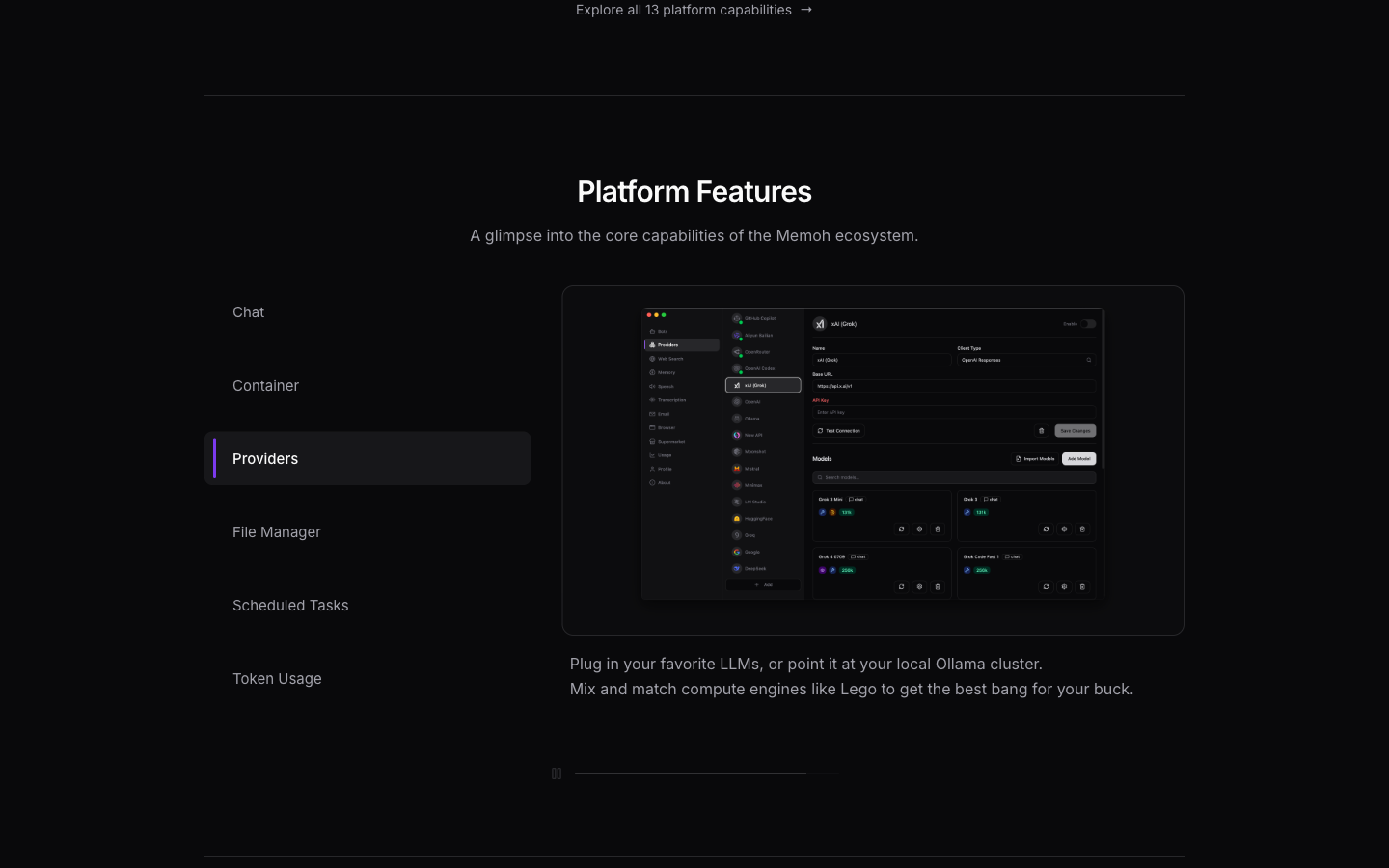Select xAI (Grok) in the preview provider list
The height and width of the screenshot is (868, 1389).
click(x=763, y=385)
